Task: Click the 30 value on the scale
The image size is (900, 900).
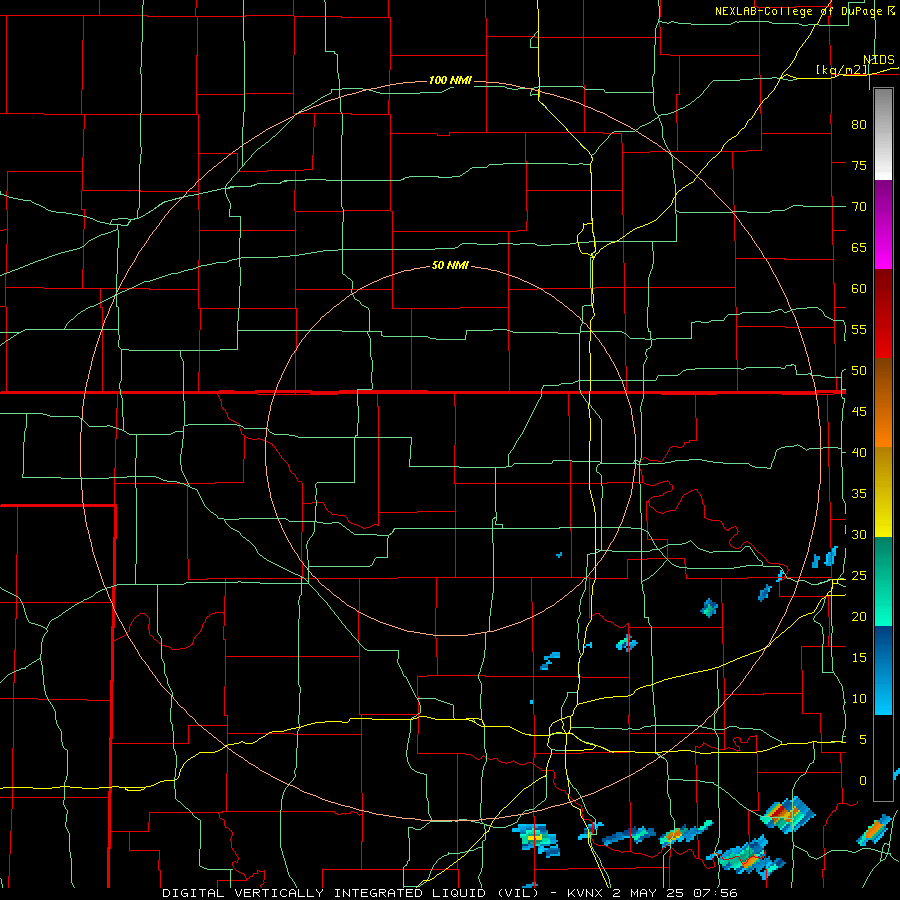Action: [859, 534]
